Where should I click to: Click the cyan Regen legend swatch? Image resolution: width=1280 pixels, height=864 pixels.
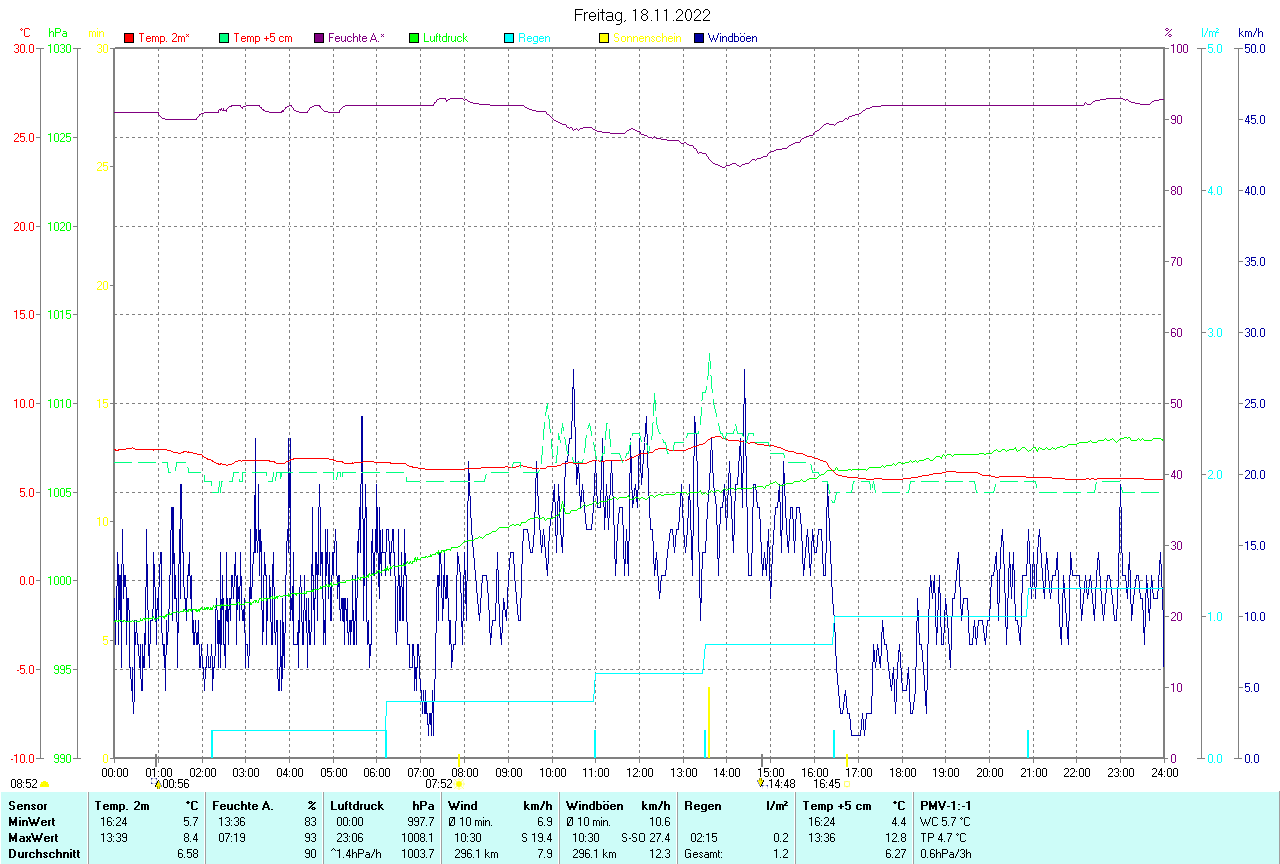click(508, 38)
